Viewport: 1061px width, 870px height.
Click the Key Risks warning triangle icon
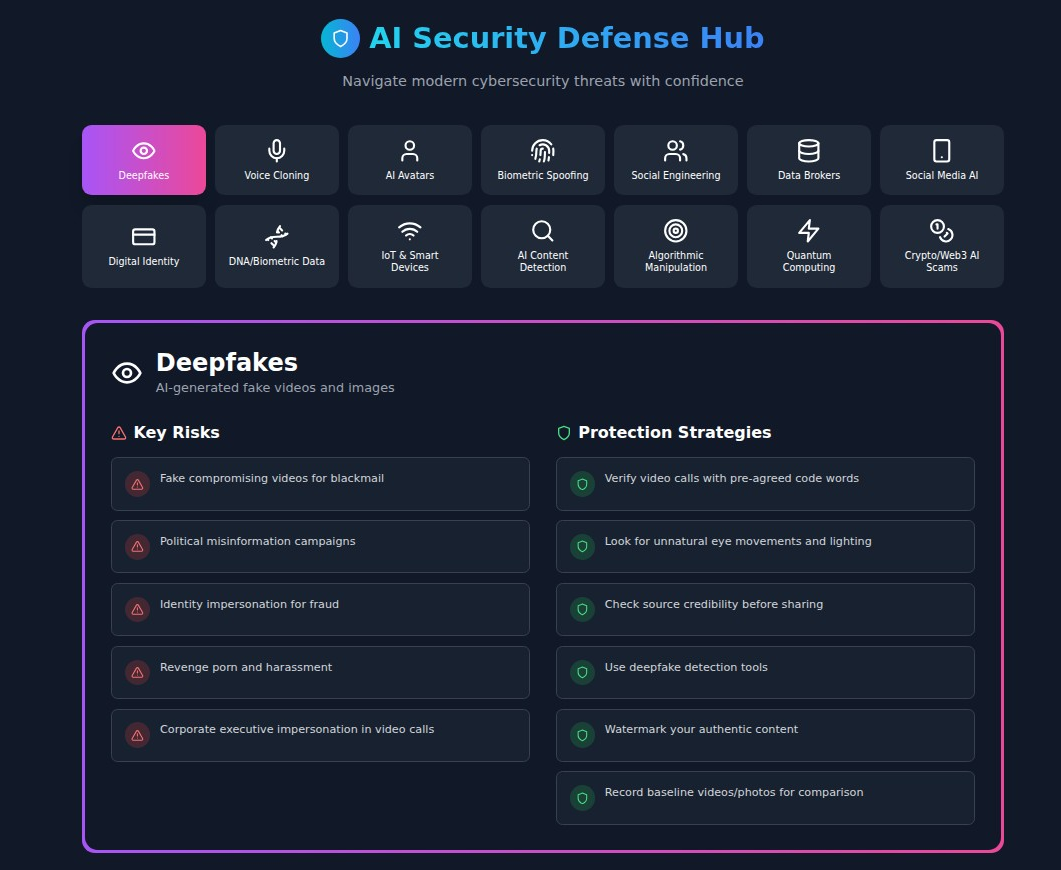119,432
